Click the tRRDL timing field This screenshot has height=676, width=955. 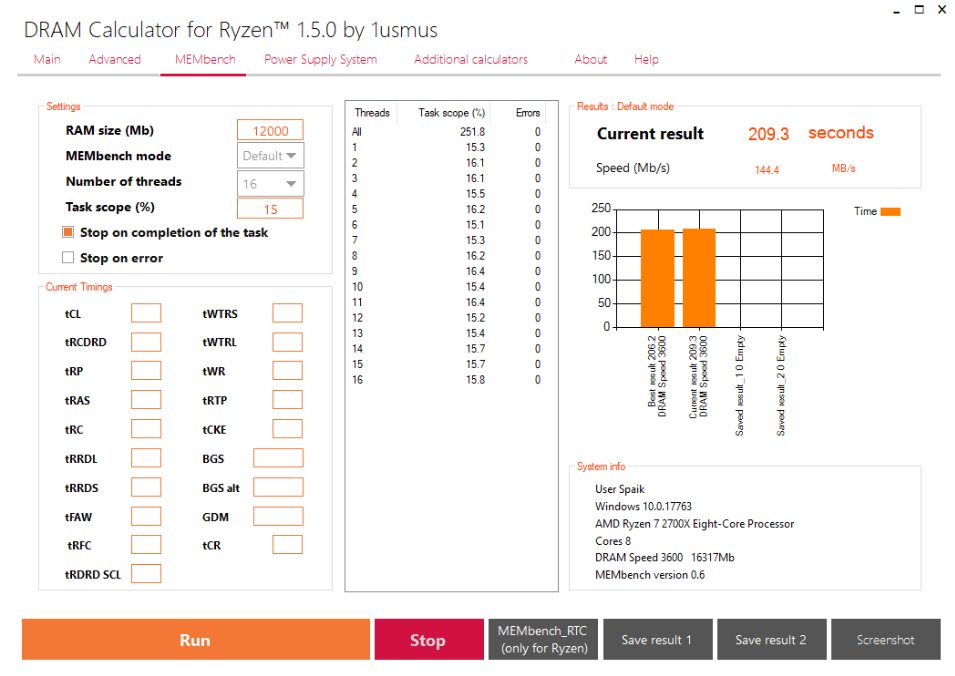pyautogui.click(x=146, y=458)
